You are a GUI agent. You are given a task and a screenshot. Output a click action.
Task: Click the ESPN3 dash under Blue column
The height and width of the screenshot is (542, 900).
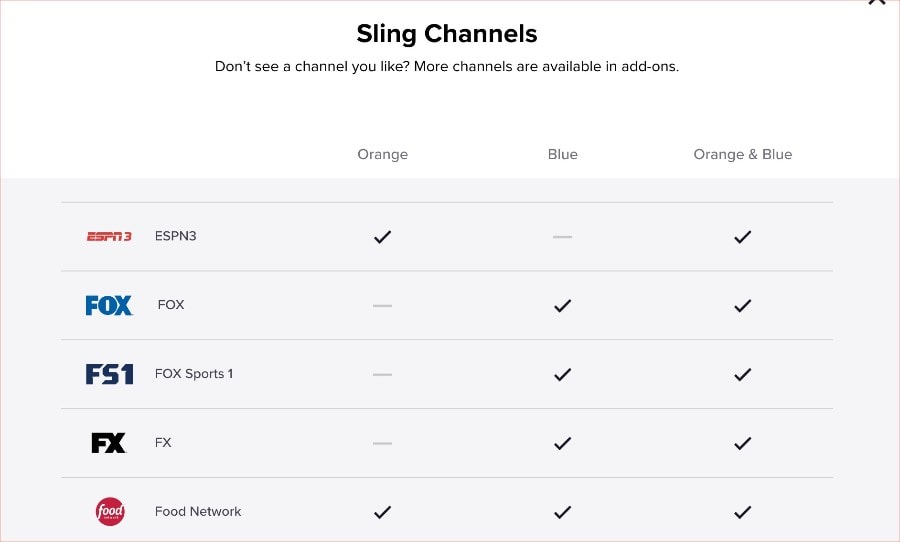562,237
